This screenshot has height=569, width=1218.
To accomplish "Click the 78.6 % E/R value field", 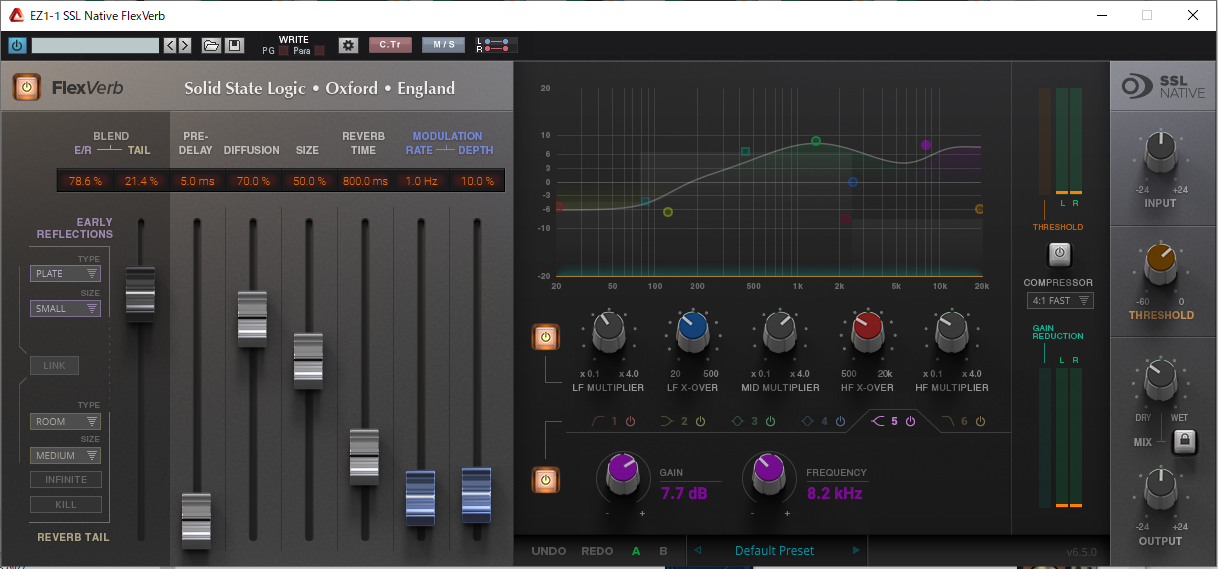I will coord(86,181).
